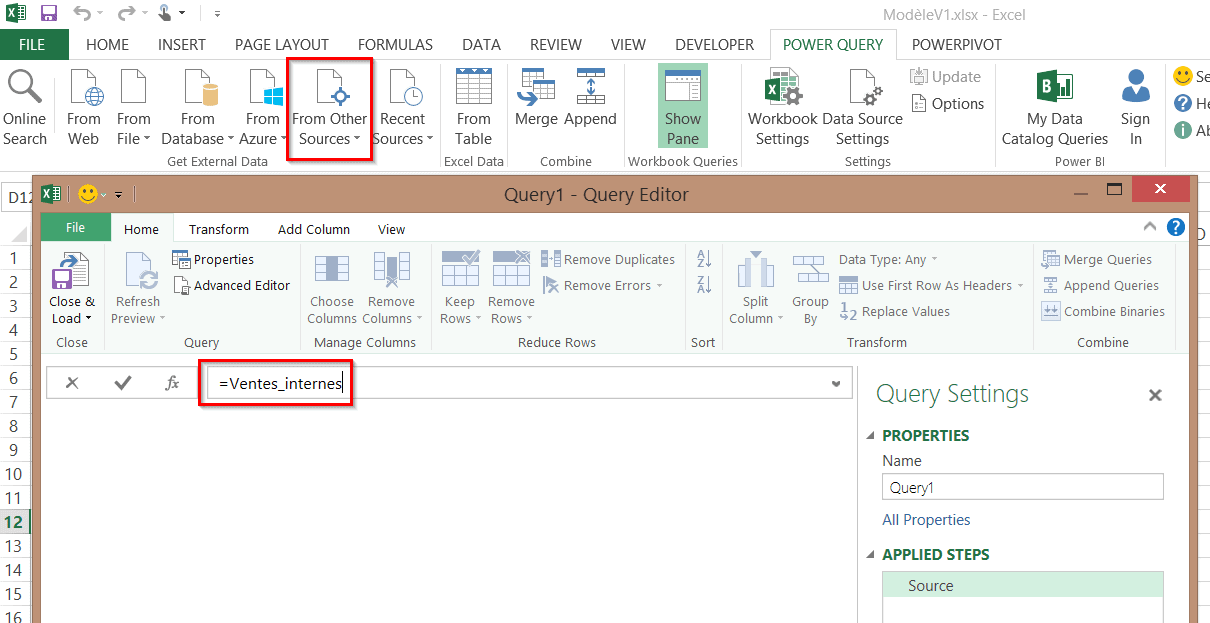Image resolution: width=1210 pixels, height=623 pixels.
Task: Open Advanced Editor in Query group
Action: coord(231,285)
